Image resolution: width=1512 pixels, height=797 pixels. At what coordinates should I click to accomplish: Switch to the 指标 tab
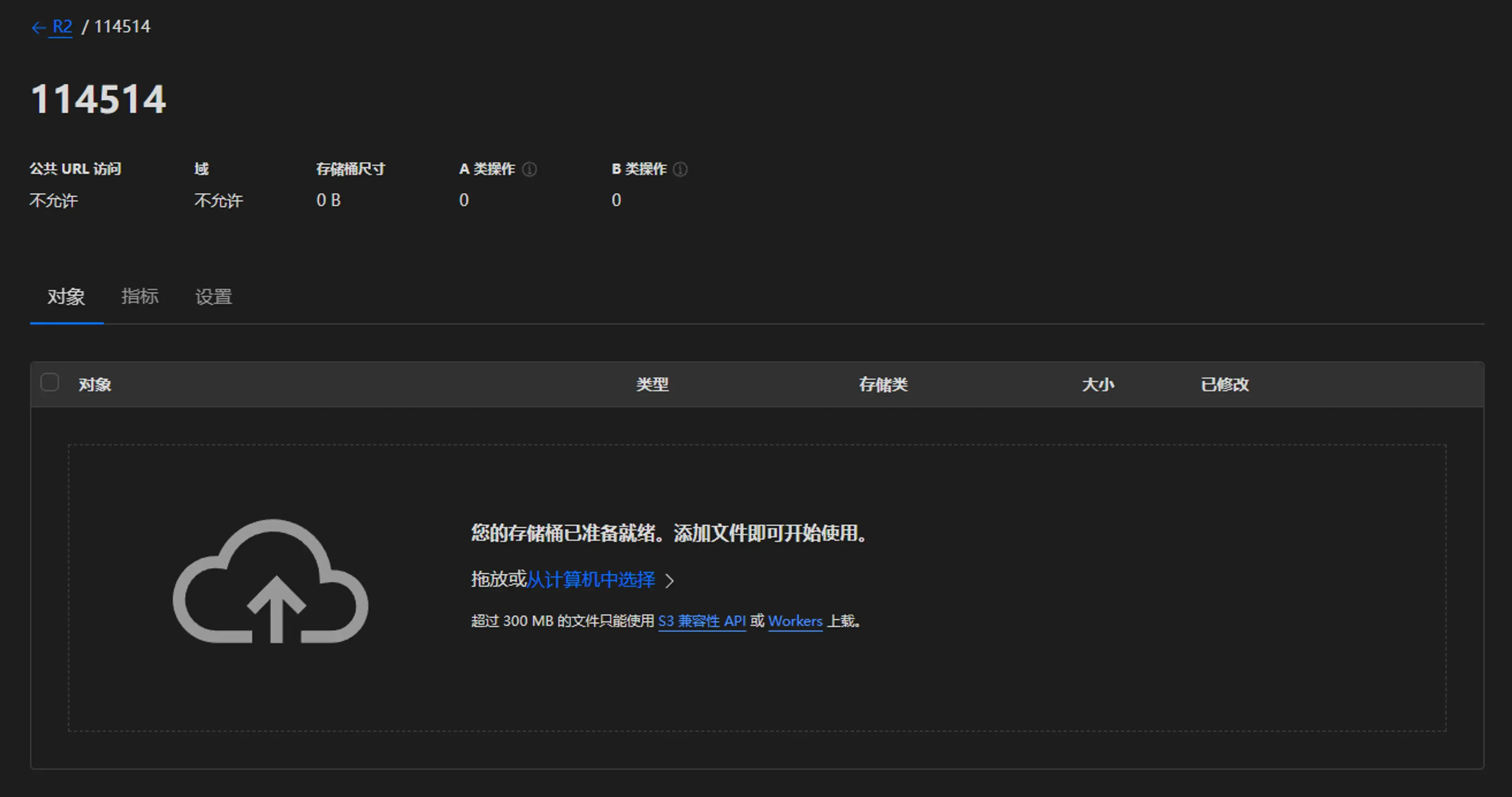pos(140,297)
